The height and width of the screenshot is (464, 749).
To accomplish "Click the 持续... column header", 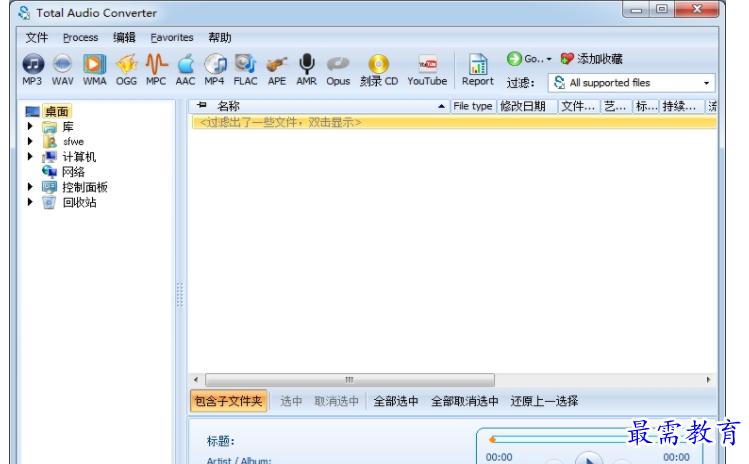I will click(x=682, y=106).
